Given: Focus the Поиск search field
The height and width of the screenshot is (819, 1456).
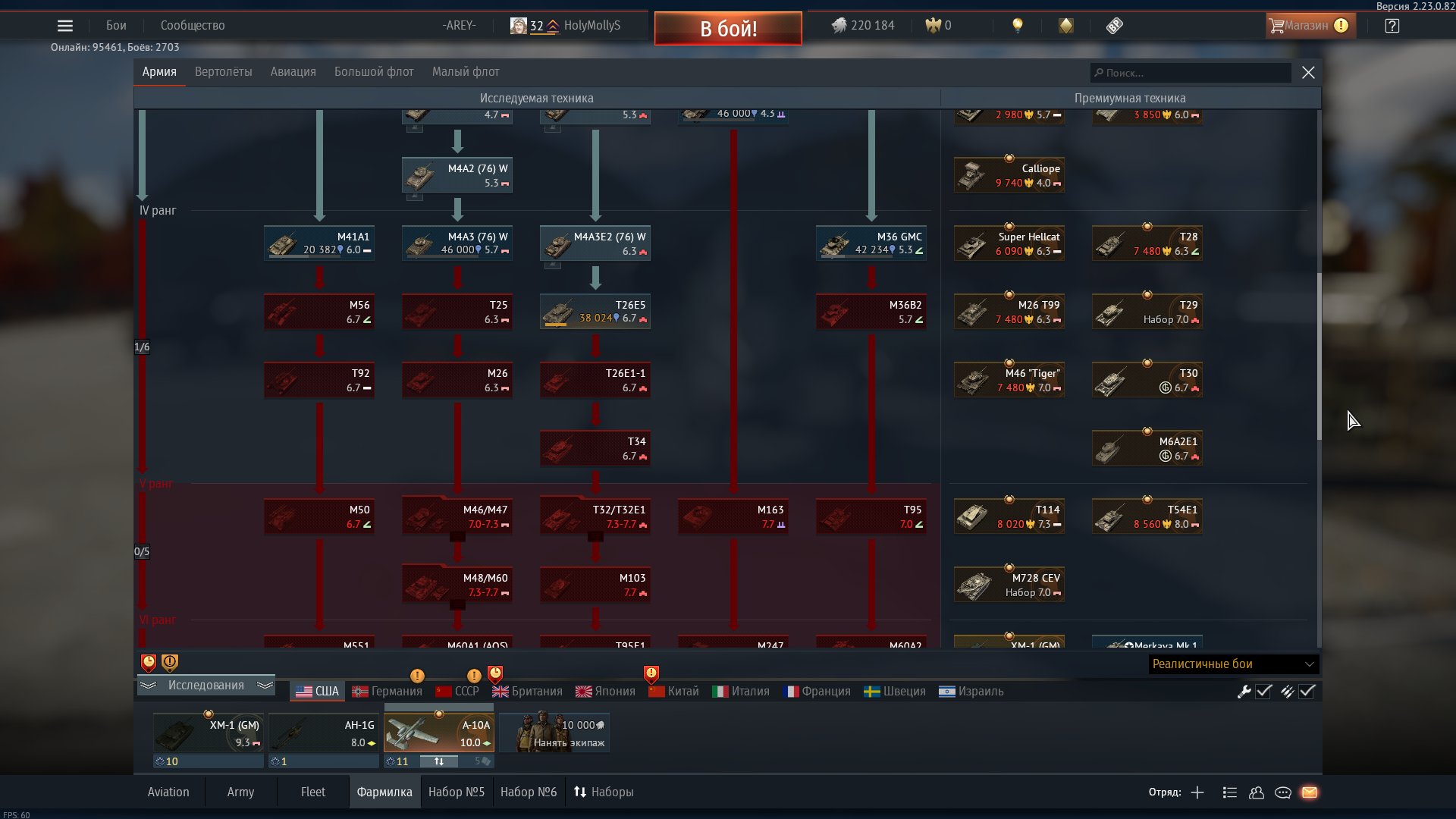Looking at the screenshot, I should tap(1191, 73).
